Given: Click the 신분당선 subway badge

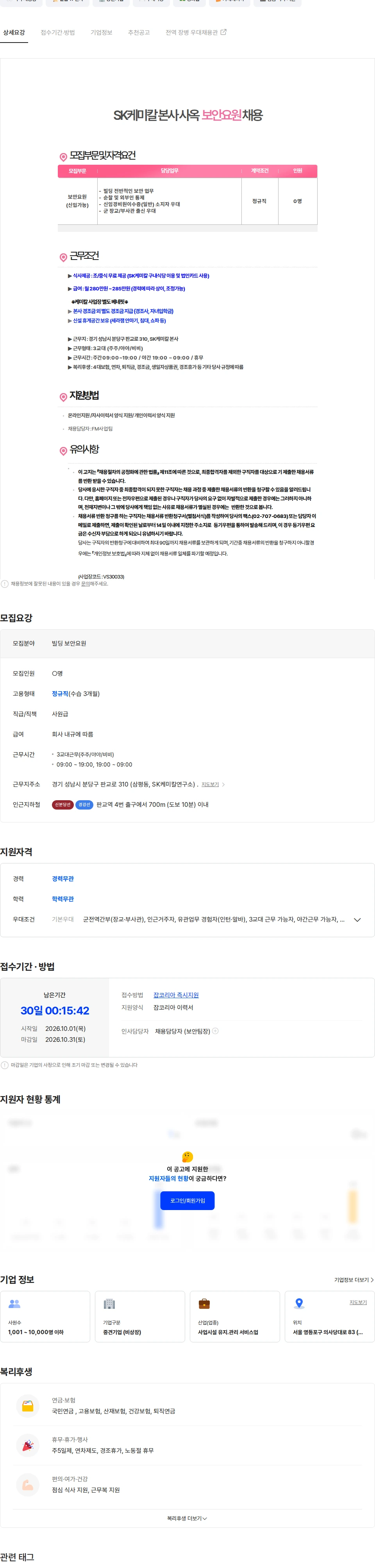Looking at the screenshot, I should pyautogui.click(x=63, y=805).
